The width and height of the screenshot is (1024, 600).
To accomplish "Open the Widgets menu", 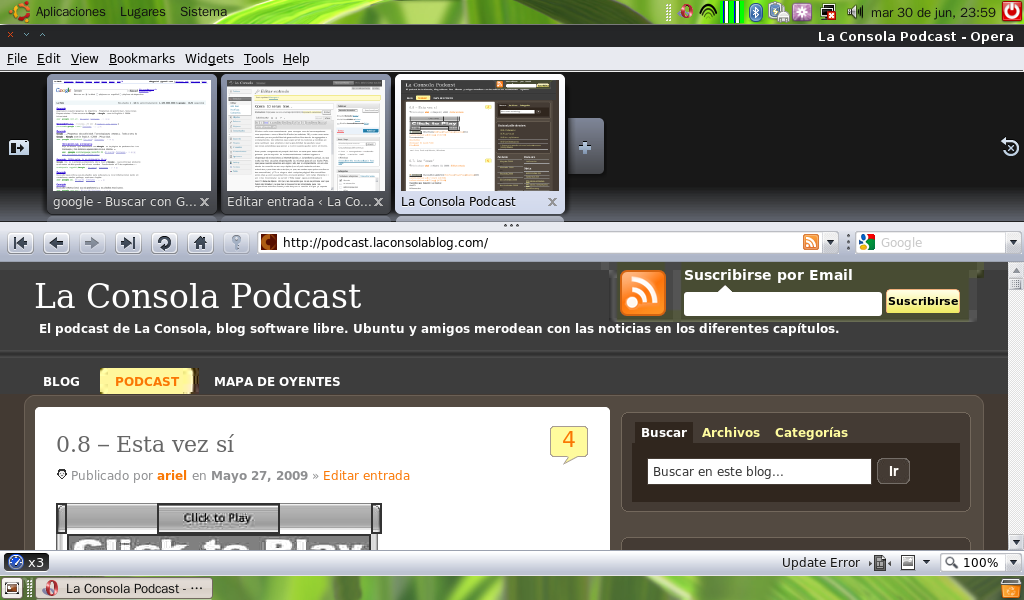I will coord(209,59).
